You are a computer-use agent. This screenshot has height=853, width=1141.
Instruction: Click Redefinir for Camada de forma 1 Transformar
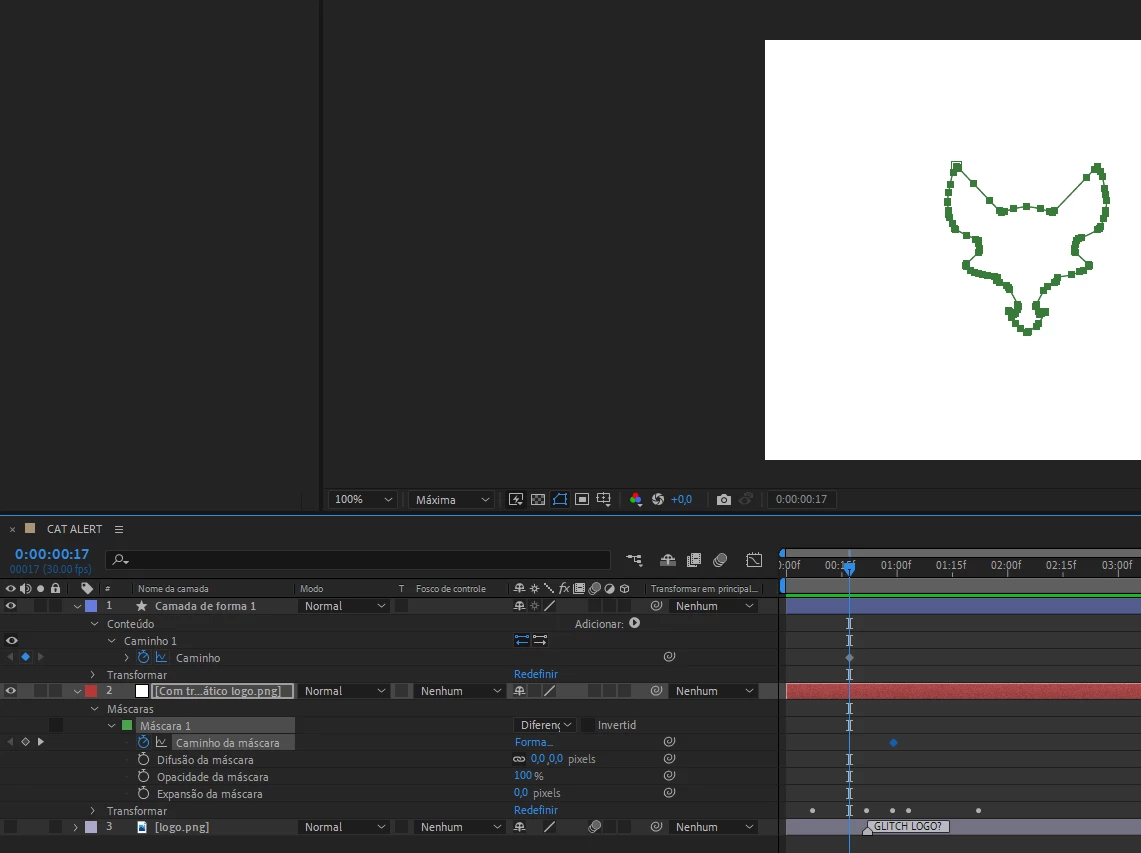536,674
